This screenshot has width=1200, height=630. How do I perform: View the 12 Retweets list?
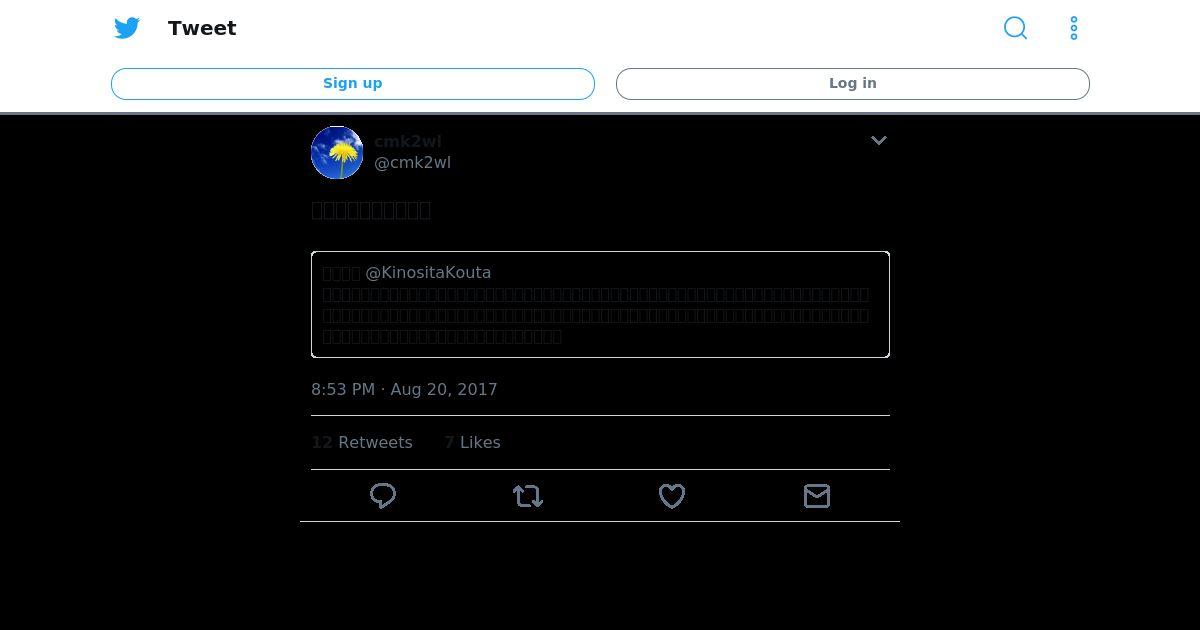point(362,442)
